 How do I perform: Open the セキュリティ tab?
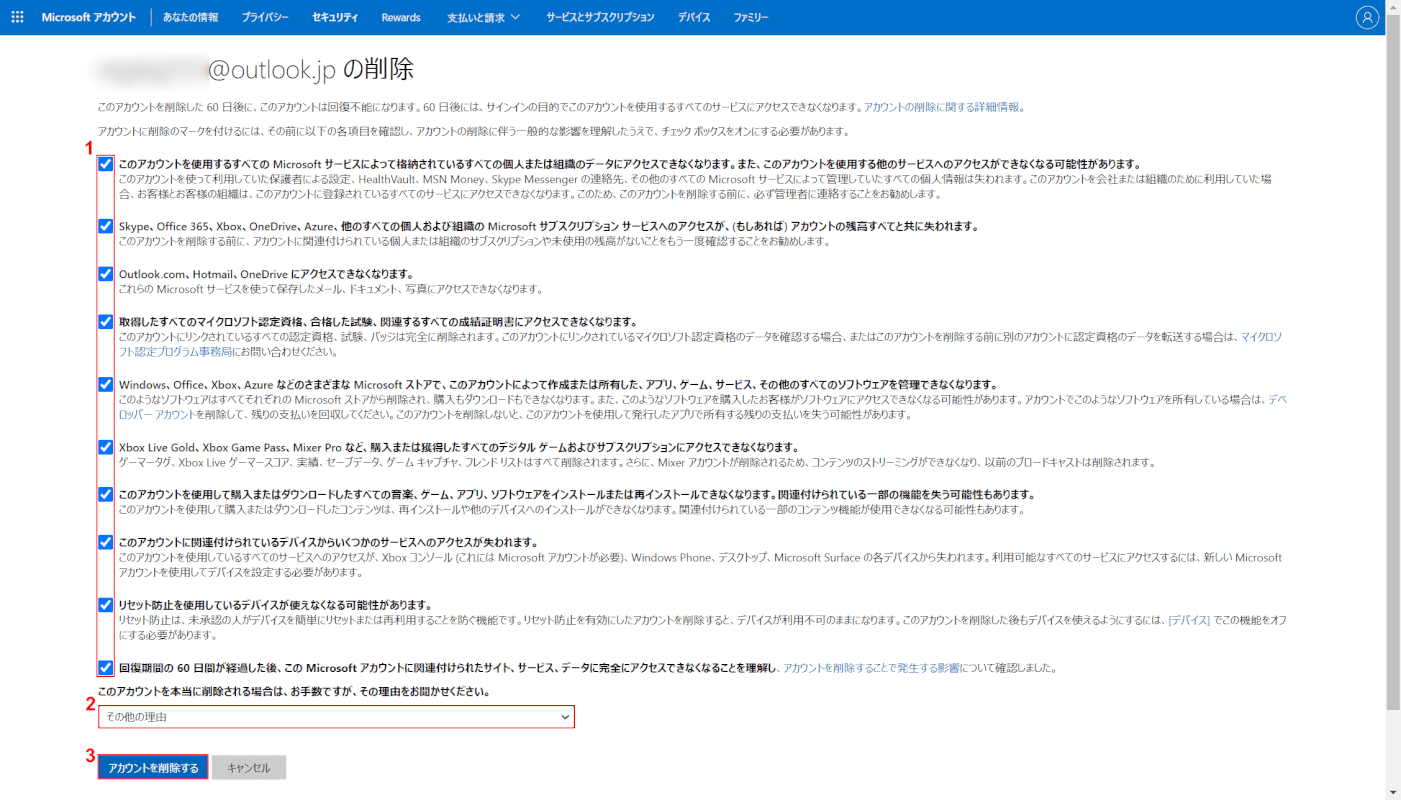(x=335, y=17)
